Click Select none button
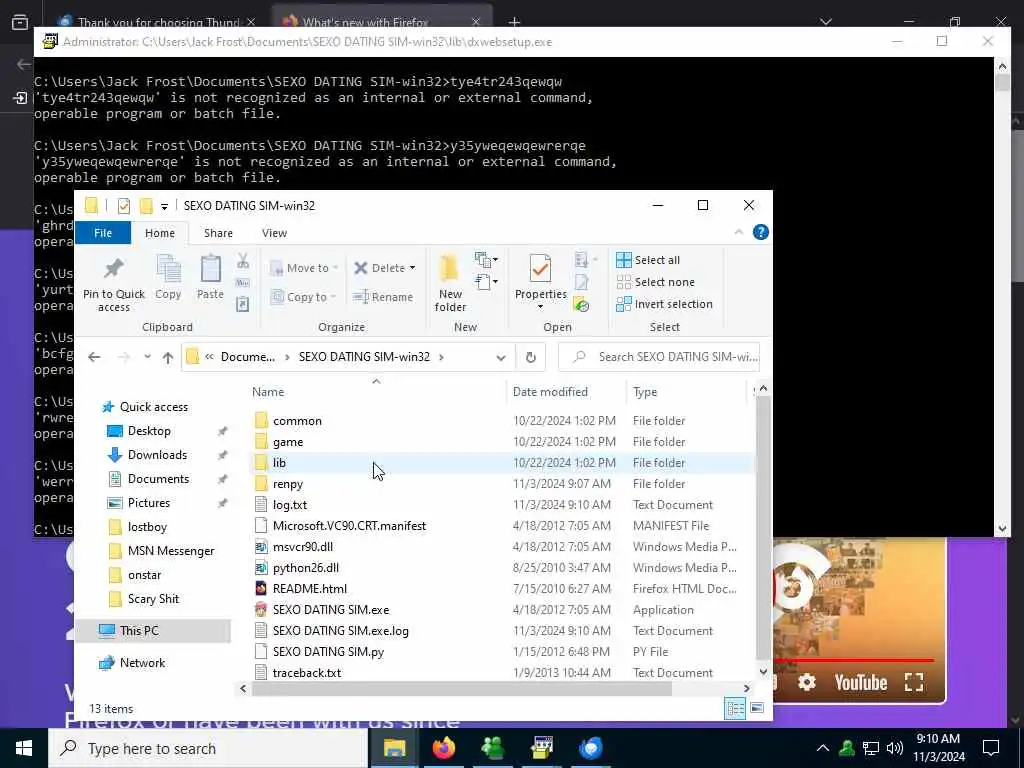Screen dimensions: 1024x768 coord(656,282)
